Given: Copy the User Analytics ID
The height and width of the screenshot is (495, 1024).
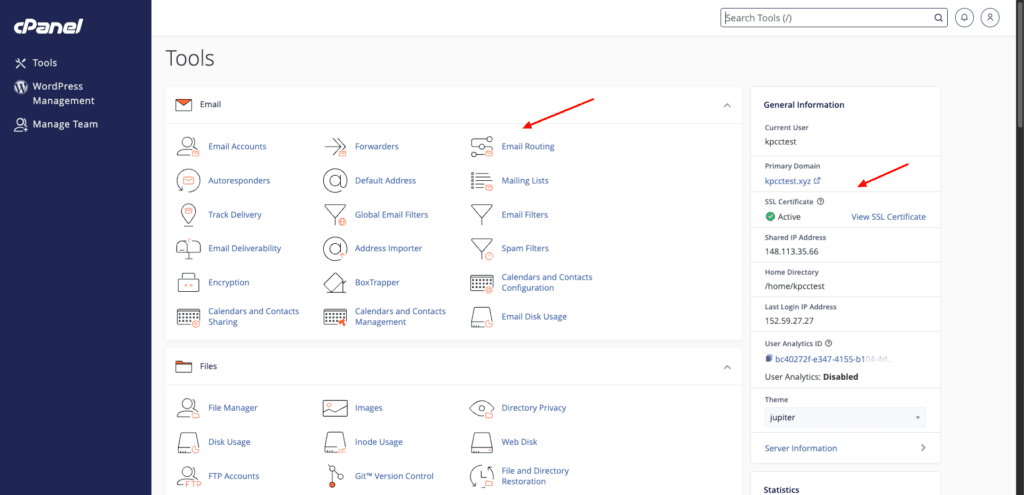Looking at the screenshot, I should [x=769, y=359].
